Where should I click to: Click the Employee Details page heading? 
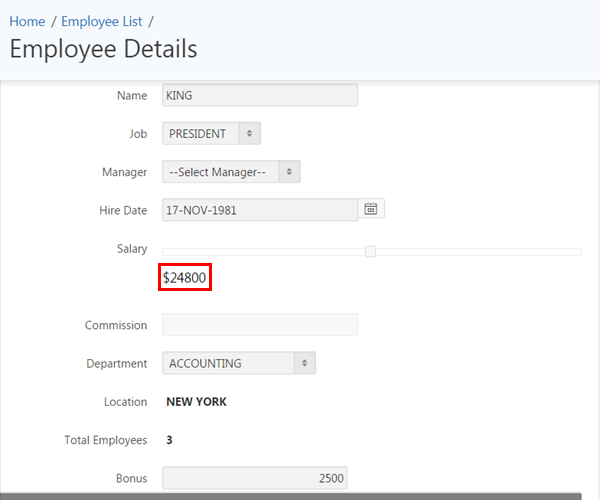[x=104, y=48]
